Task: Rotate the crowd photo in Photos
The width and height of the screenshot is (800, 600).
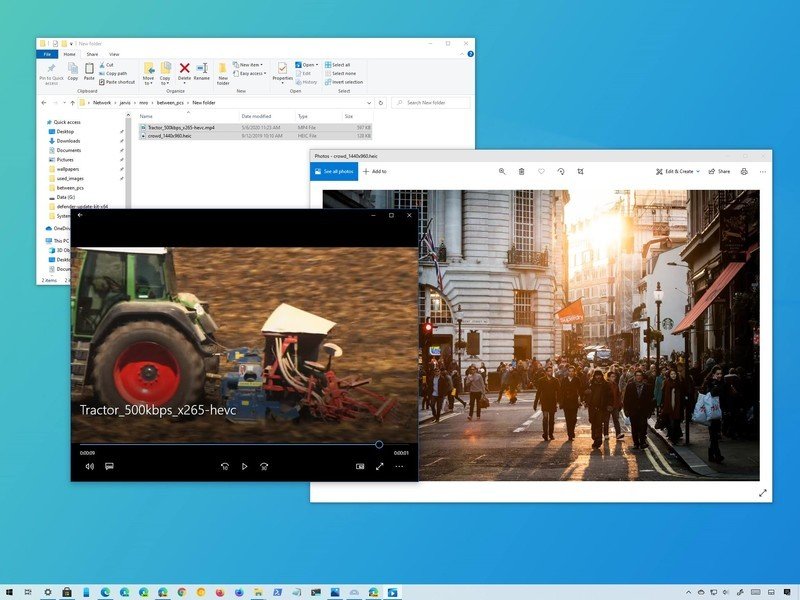Action: 561,171
